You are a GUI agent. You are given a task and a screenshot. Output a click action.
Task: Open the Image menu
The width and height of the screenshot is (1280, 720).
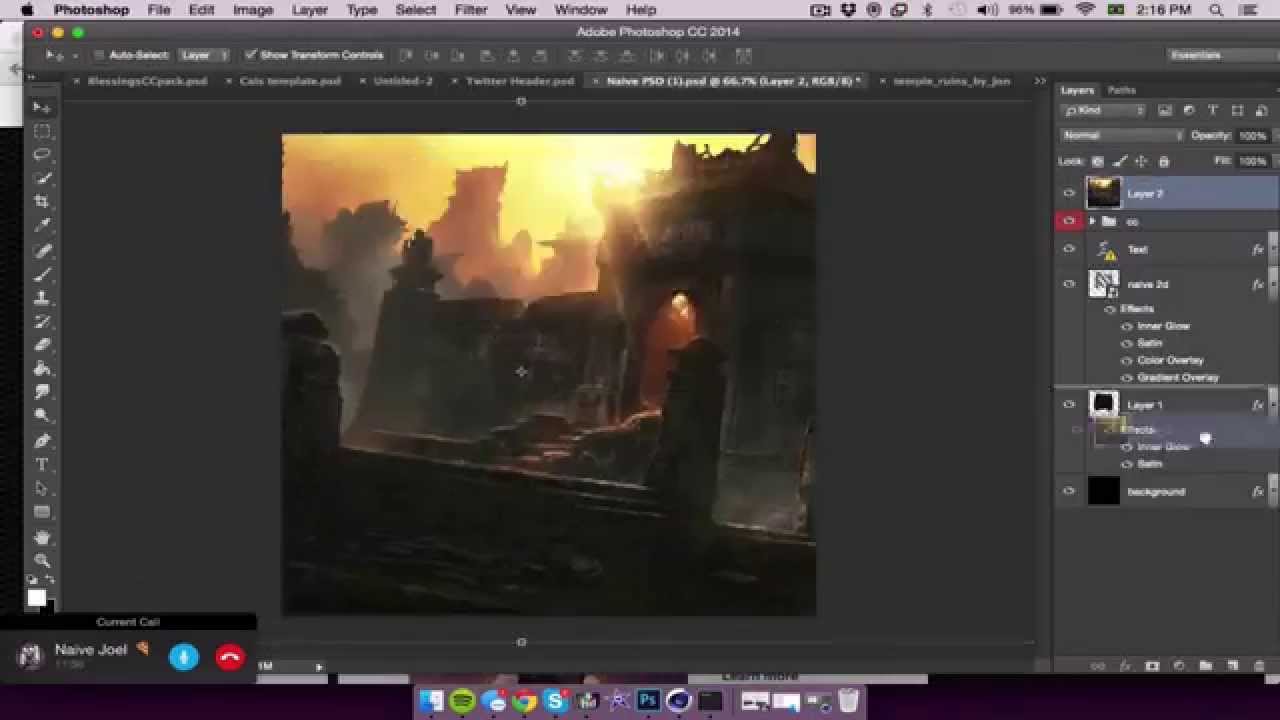(253, 10)
